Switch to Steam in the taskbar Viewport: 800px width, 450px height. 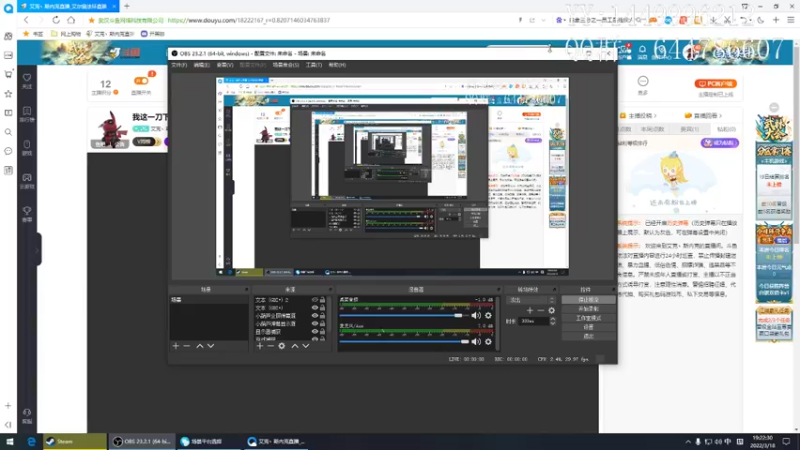point(74,441)
